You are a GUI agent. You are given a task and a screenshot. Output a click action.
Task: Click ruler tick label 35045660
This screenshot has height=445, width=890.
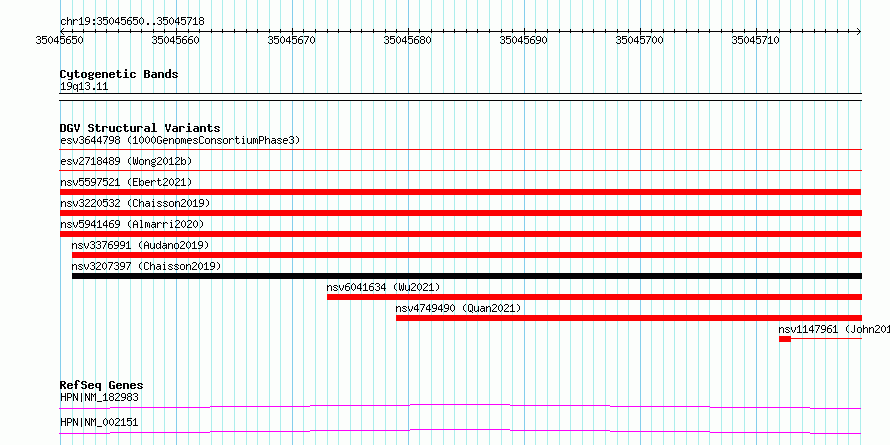click(x=176, y=40)
